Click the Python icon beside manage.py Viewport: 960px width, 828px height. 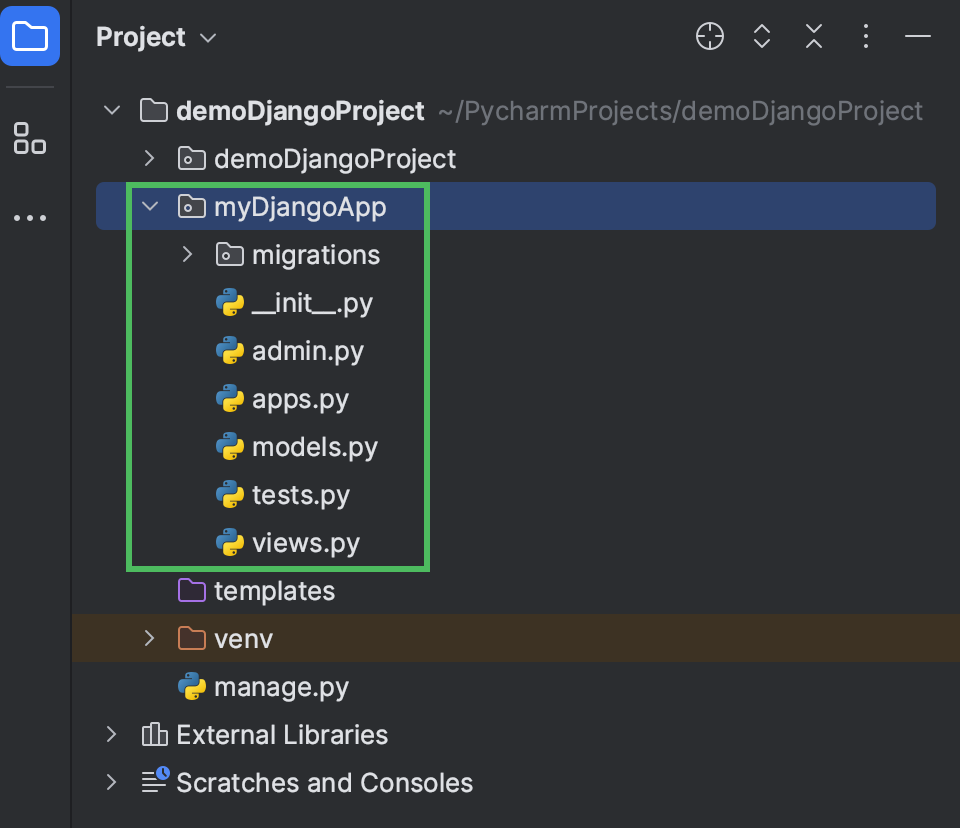(x=192, y=687)
